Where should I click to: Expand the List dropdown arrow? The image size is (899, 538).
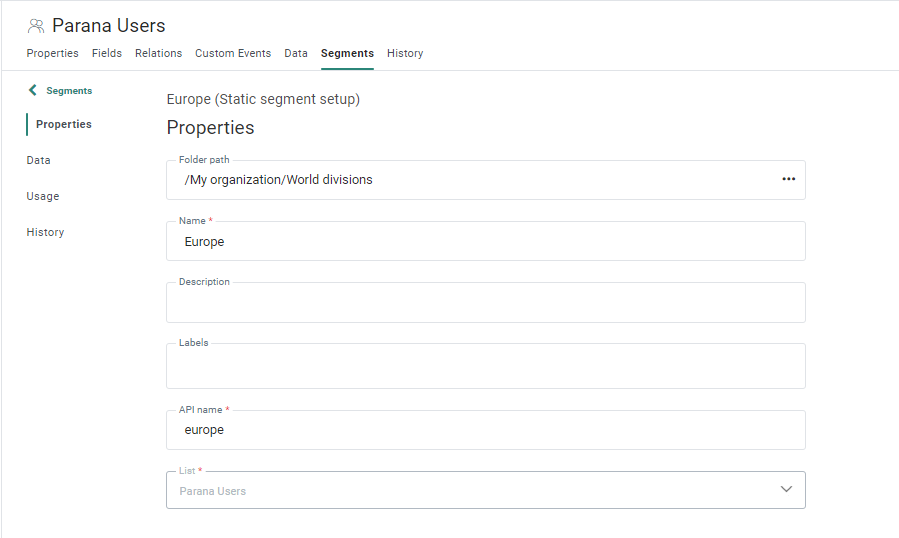(x=786, y=489)
